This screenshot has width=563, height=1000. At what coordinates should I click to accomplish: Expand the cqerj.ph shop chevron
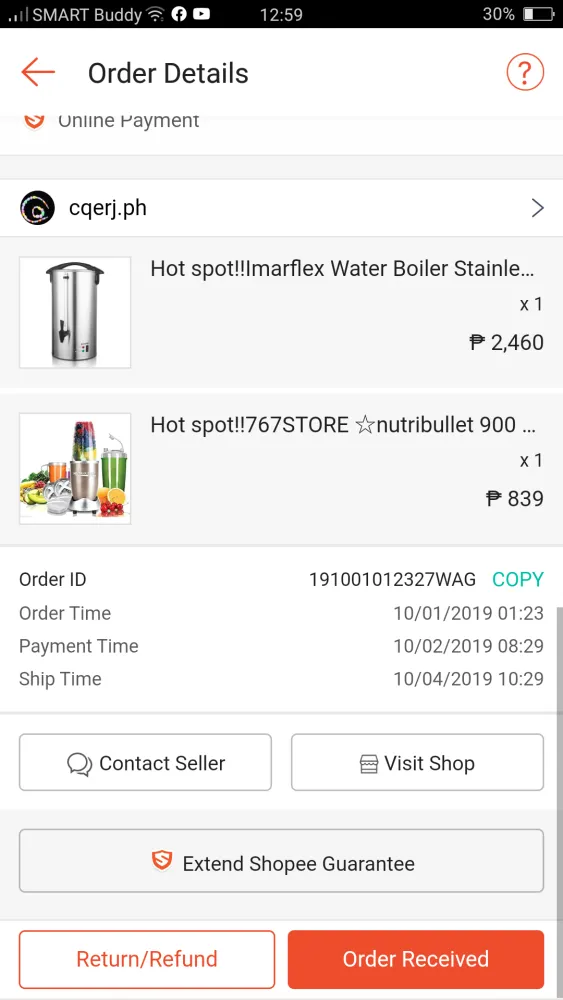pyautogui.click(x=537, y=208)
